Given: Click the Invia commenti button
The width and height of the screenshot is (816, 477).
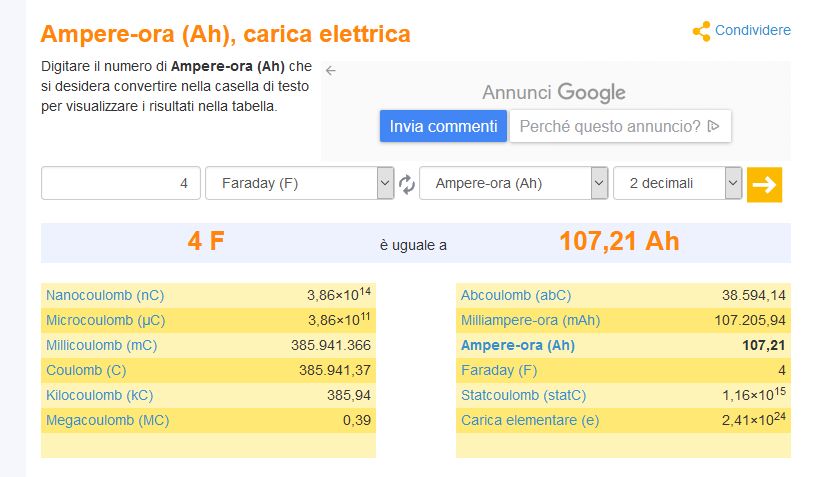Looking at the screenshot, I should (x=443, y=126).
